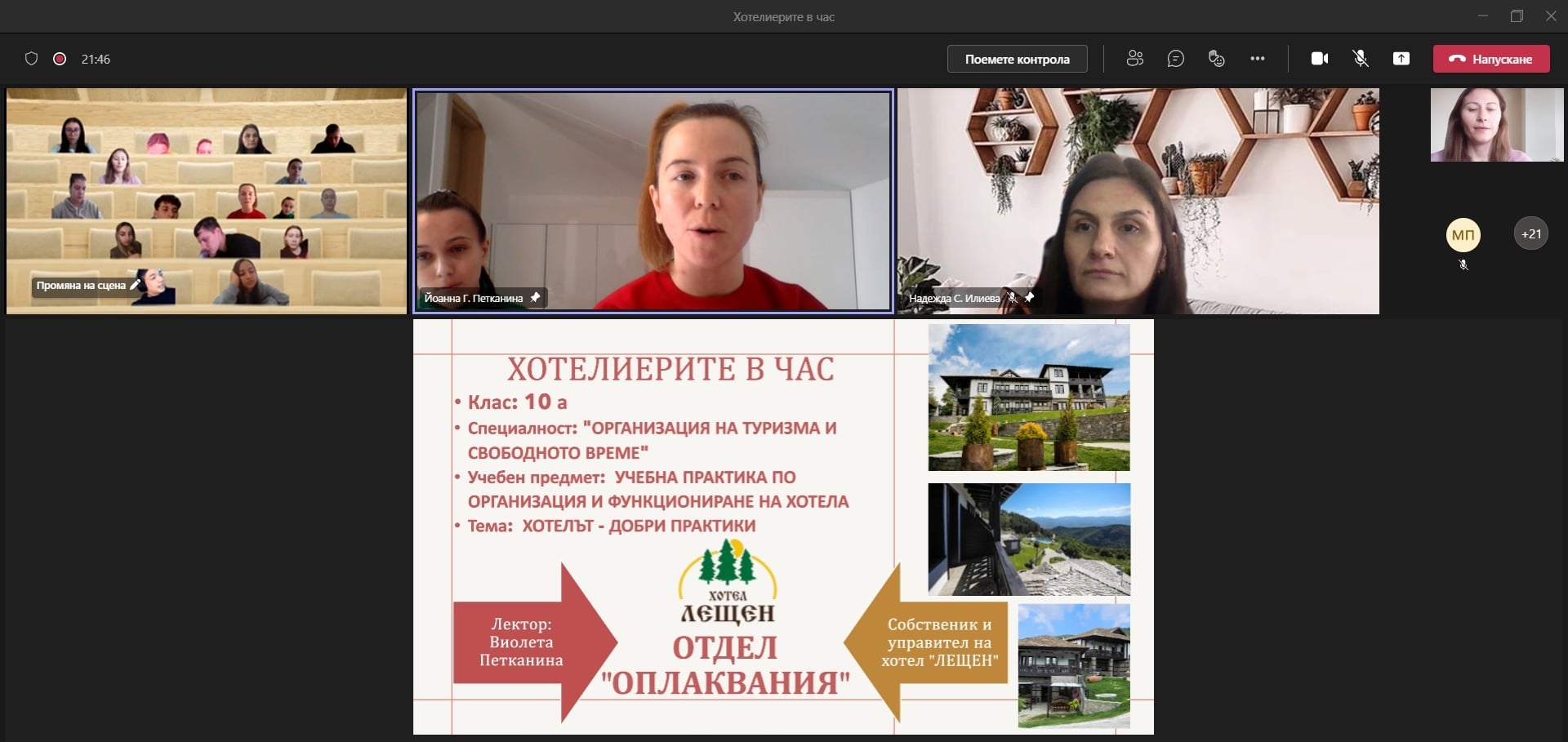
Task: Click the Поемете контрола button
Action: point(1017,59)
